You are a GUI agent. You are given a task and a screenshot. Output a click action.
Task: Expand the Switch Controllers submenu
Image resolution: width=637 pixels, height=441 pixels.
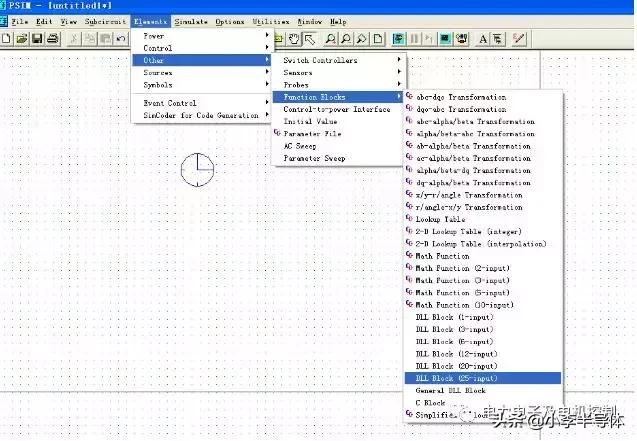338,60
